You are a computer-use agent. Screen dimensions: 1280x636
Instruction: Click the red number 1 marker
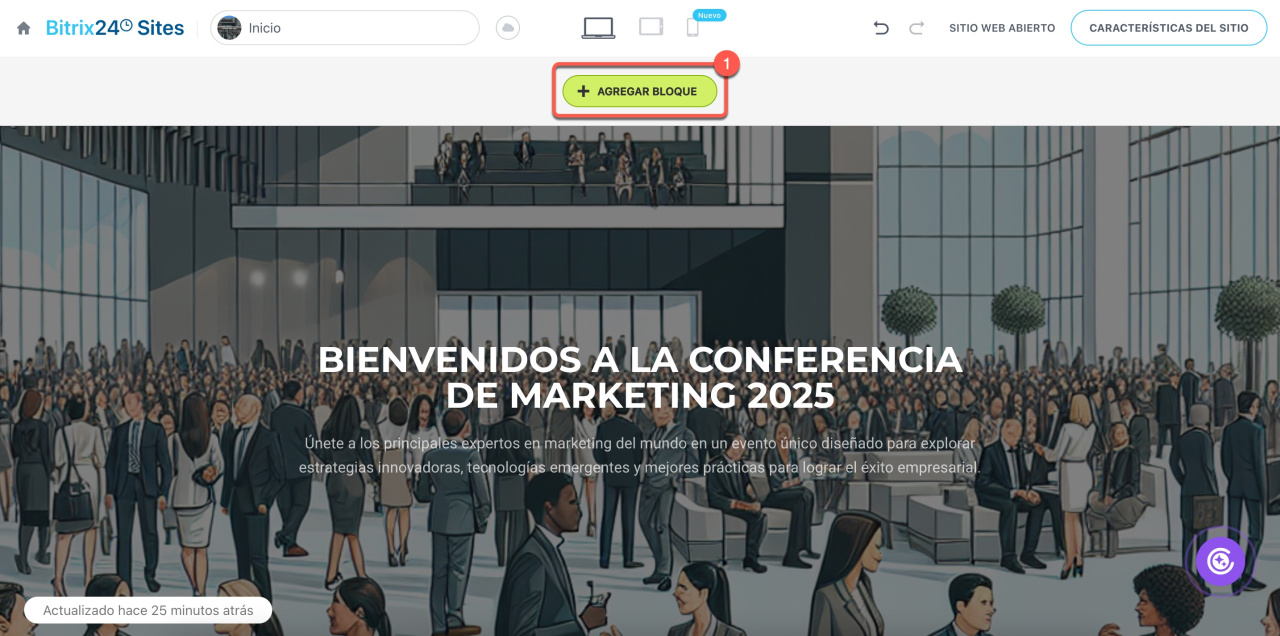coord(728,63)
